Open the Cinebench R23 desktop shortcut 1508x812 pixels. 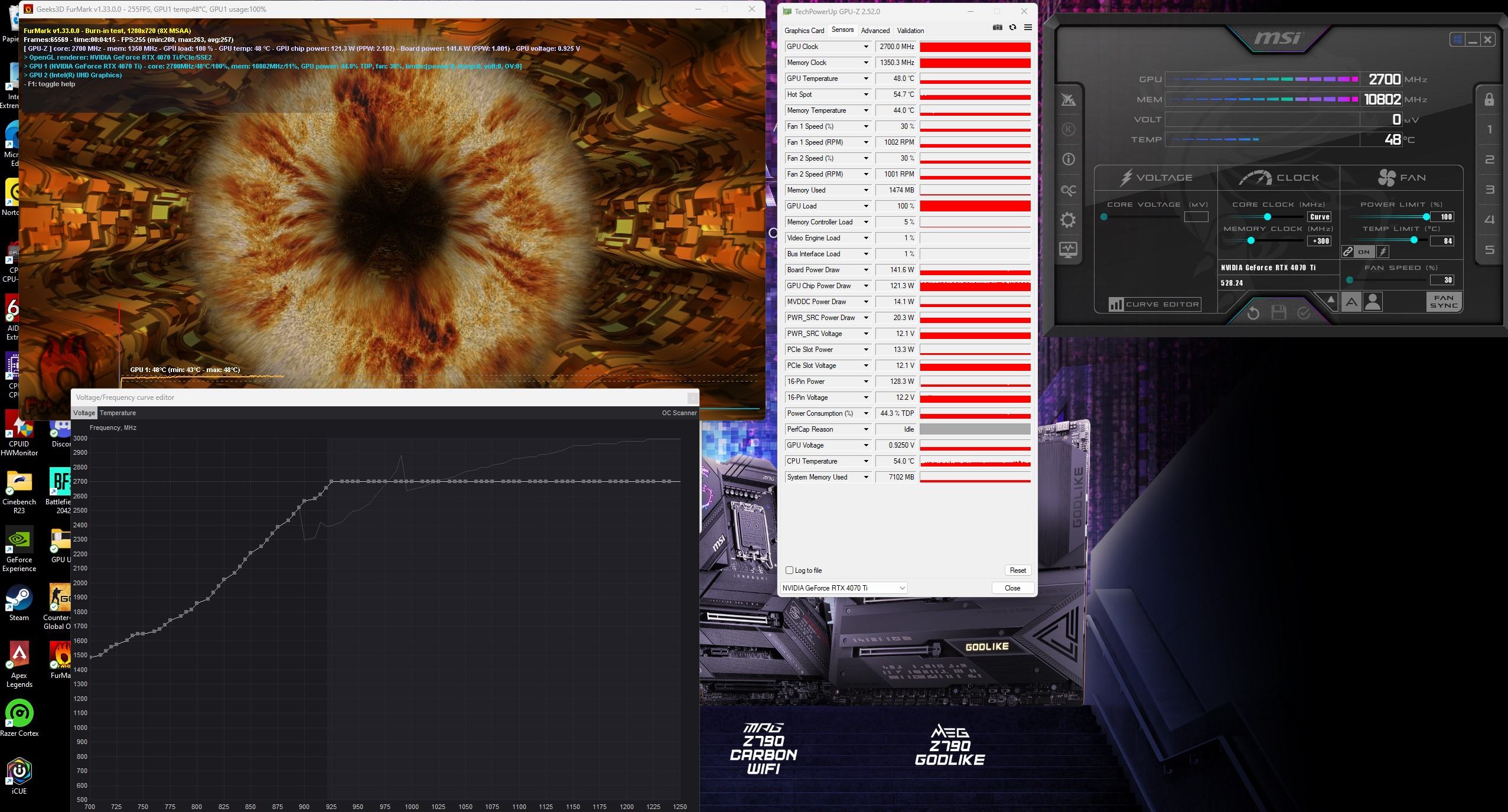(19, 491)
